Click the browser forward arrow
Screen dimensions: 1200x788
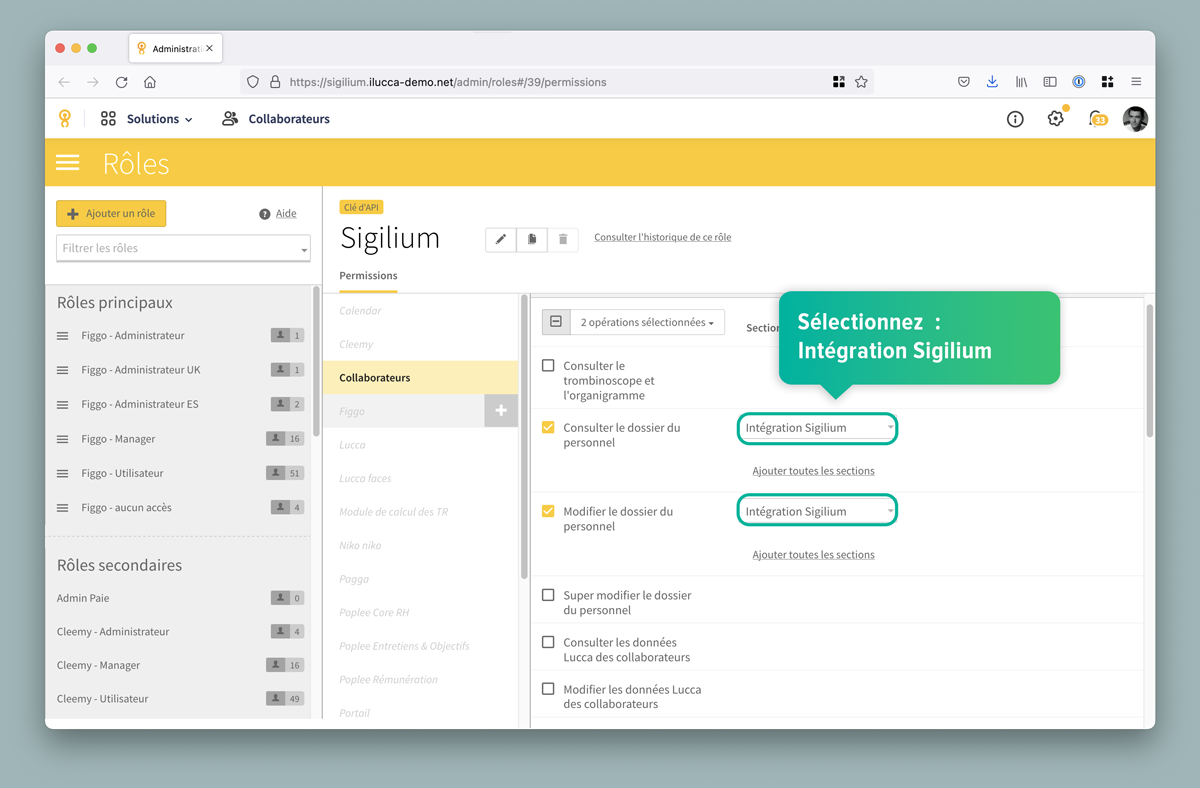[93, 82]
